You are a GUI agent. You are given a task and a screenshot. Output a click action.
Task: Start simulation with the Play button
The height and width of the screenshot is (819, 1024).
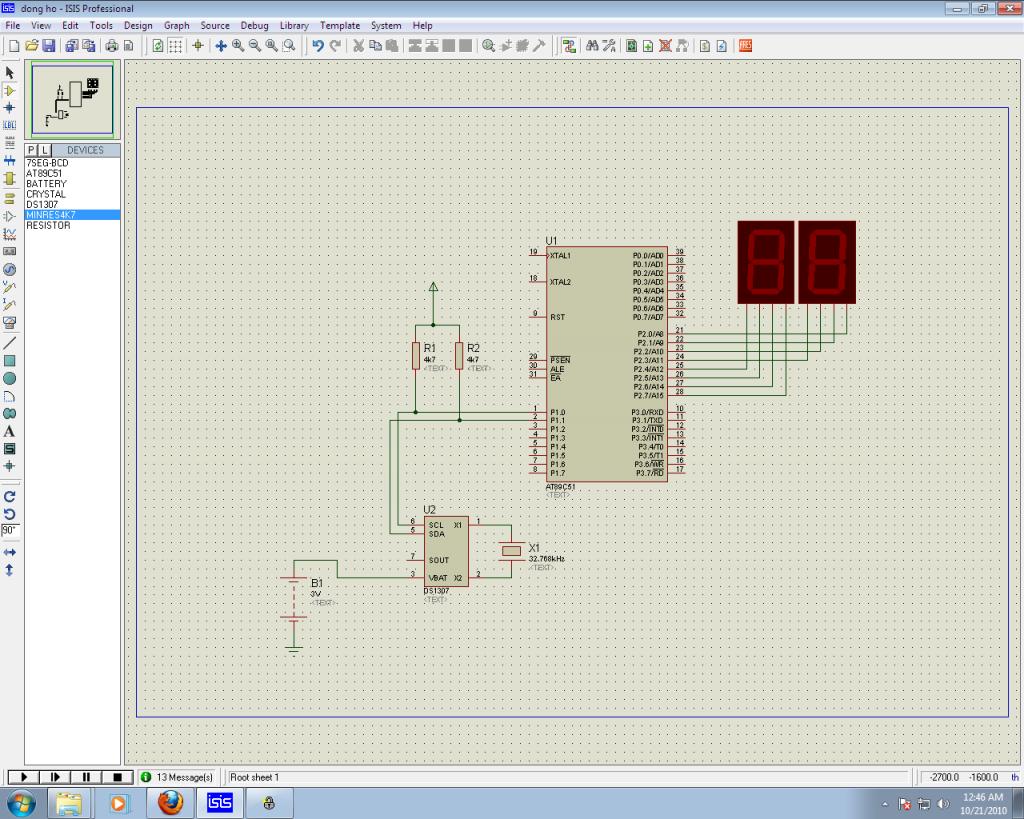click(x=24, y=777)
